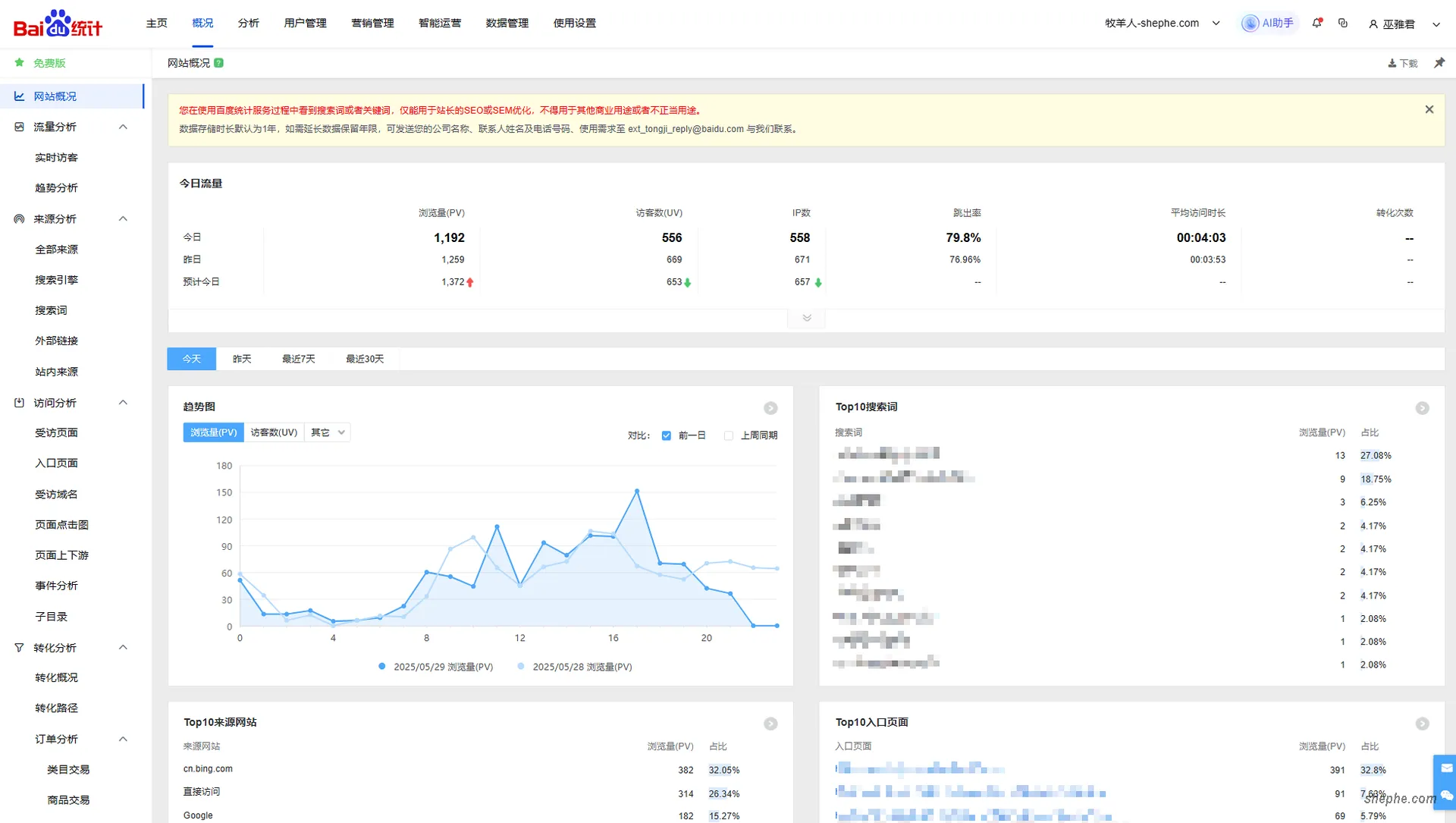Open the 数据管理 top menu
This screenshot has height=823, width=1456.
(507, 24)
